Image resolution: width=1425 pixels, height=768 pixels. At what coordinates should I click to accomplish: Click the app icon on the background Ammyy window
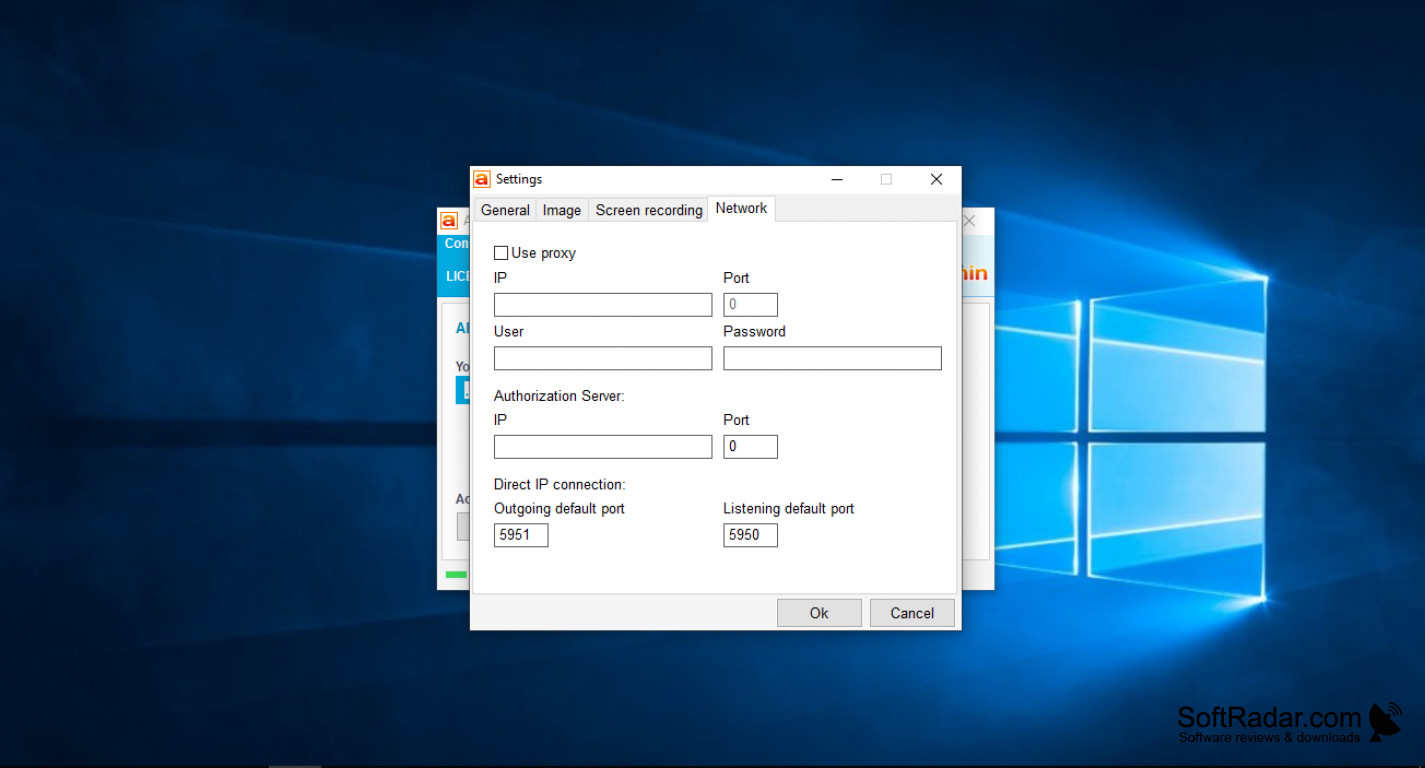coord(449,220)
